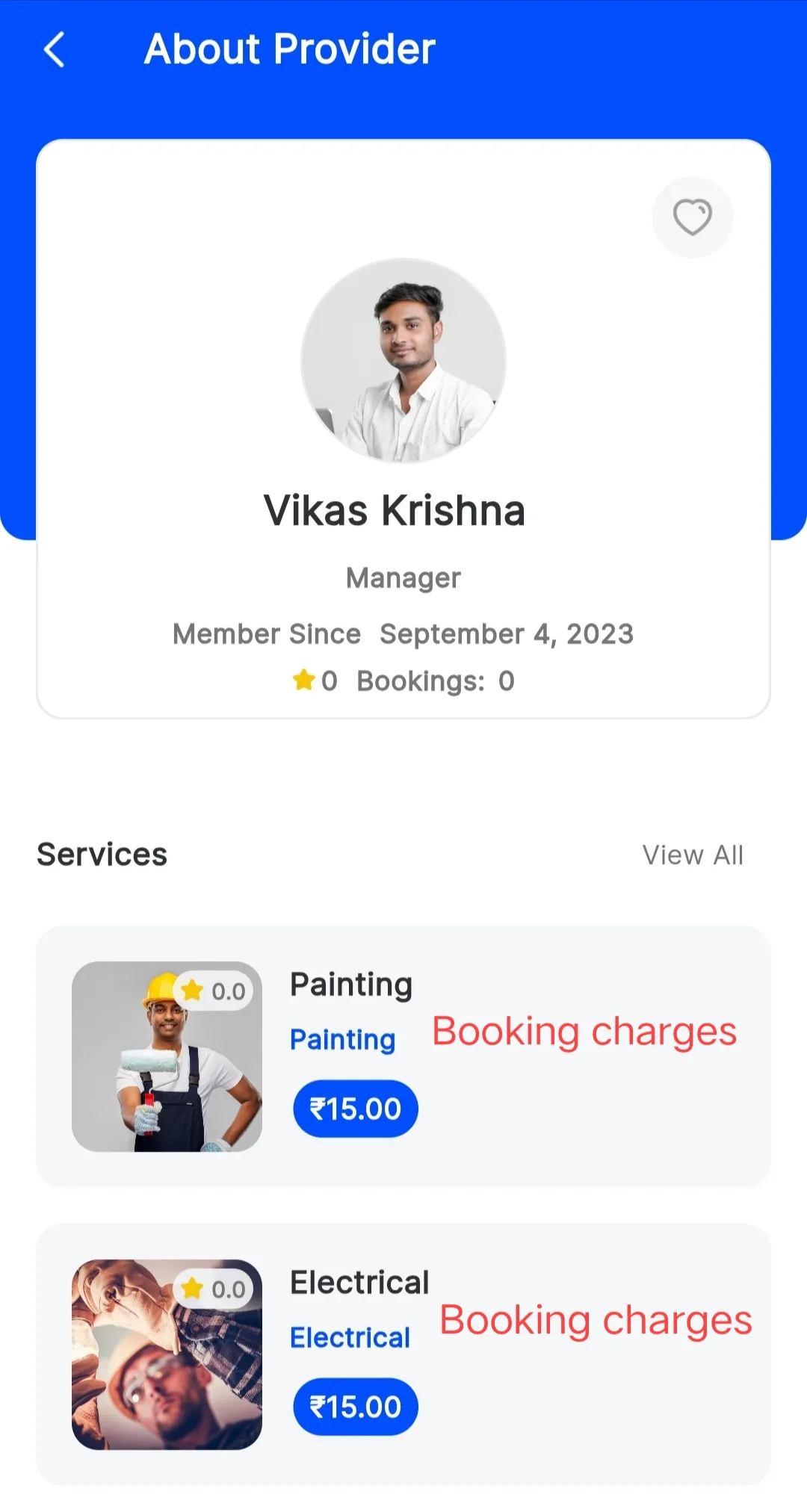Click the Bookings count label
Screen dimensions: 807x1512
436,681
